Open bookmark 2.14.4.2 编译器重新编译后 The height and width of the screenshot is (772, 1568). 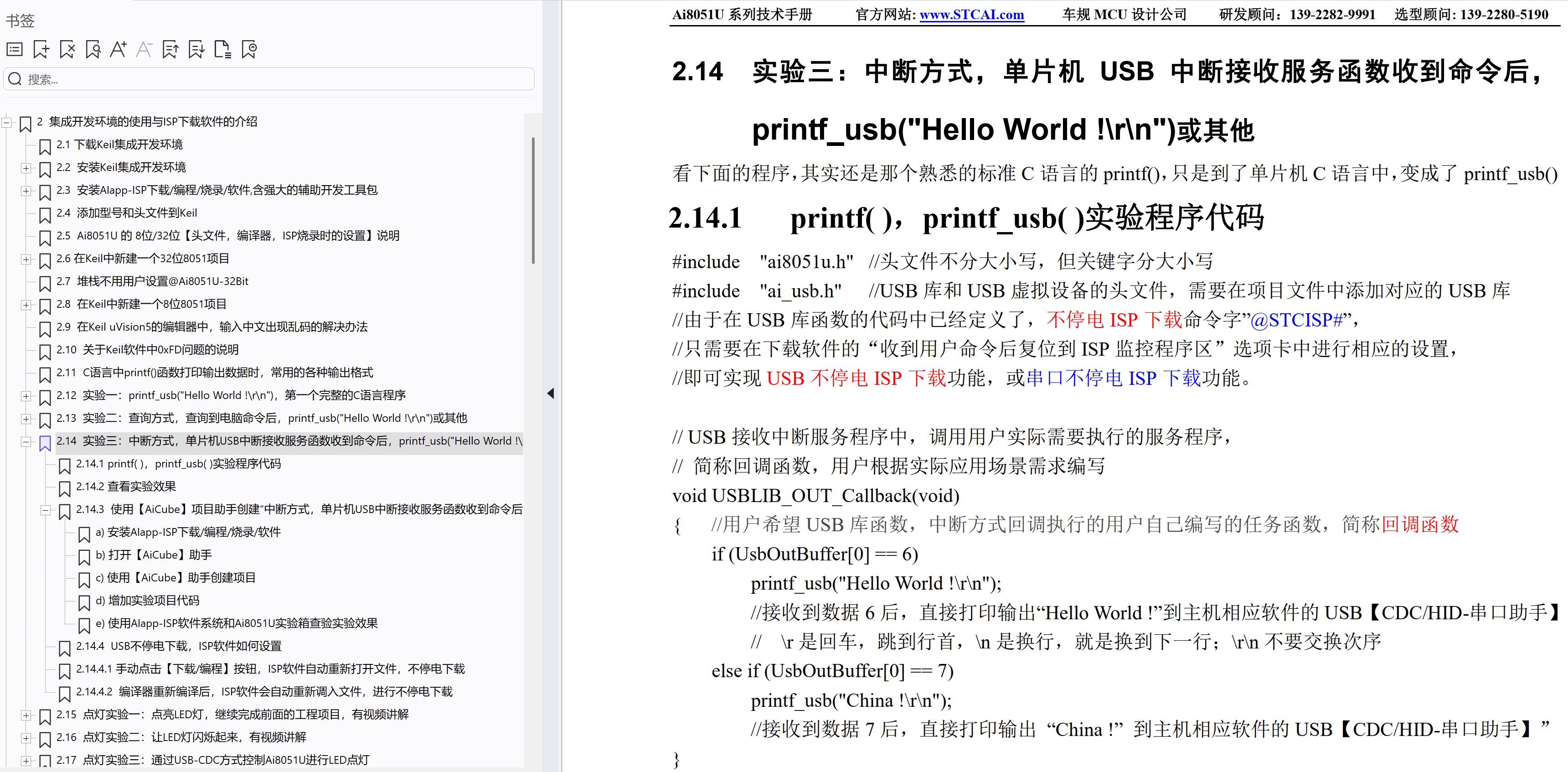264,692
